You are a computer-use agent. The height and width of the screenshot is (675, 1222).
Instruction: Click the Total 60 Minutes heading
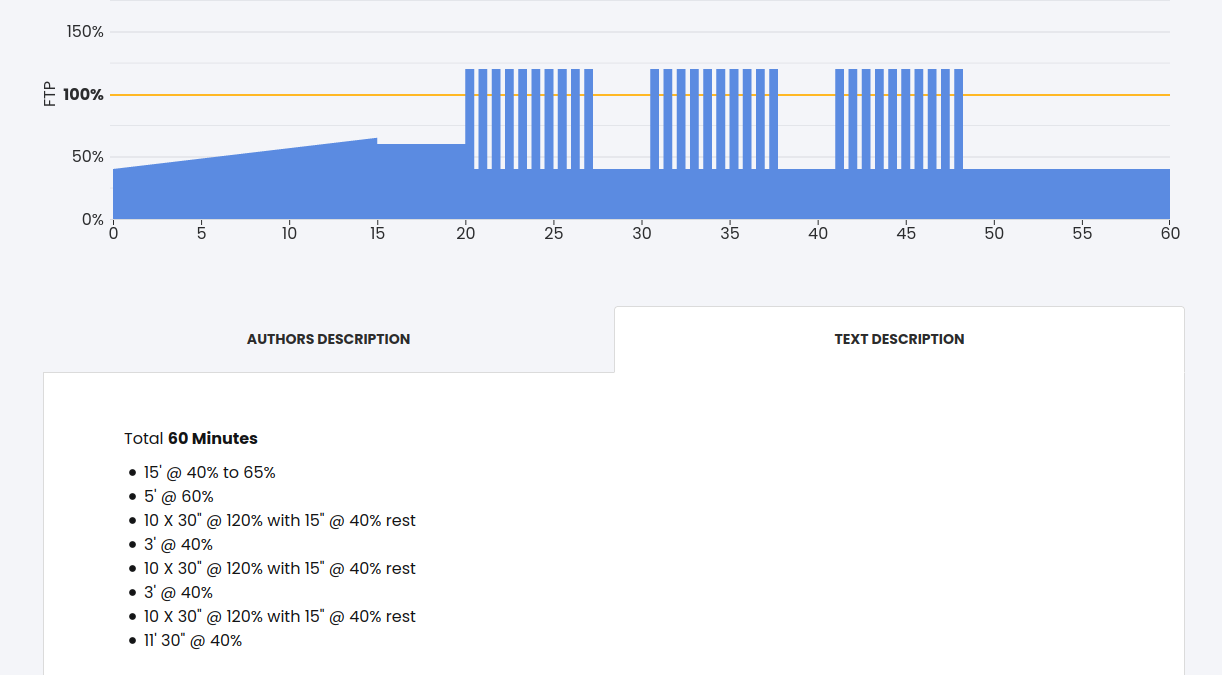191,438
